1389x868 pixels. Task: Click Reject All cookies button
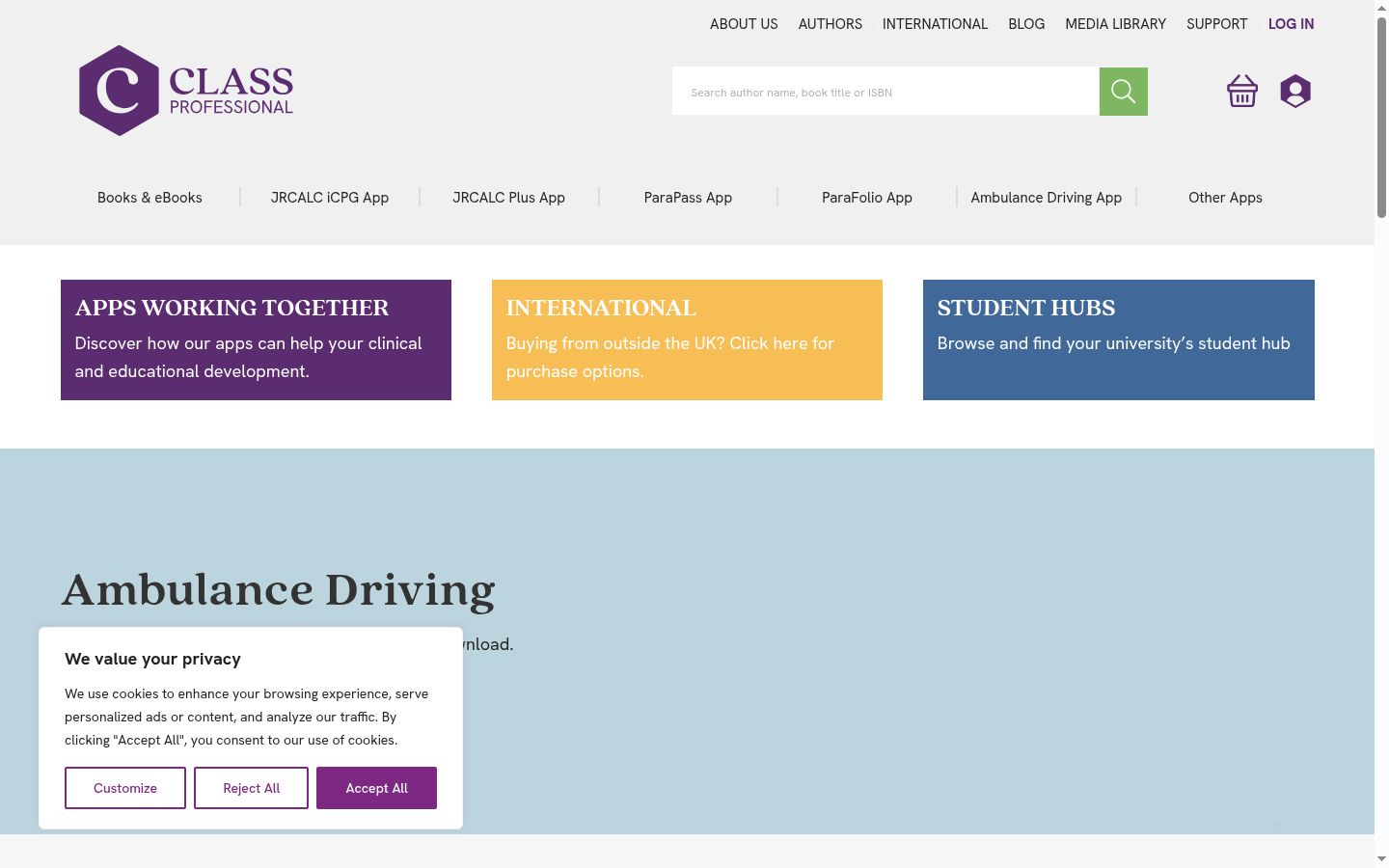coord(252,788)
